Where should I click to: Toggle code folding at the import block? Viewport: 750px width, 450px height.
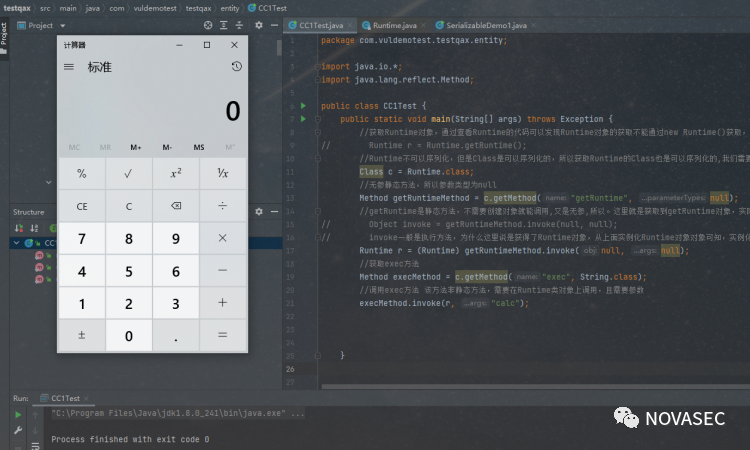pos(317,66)
